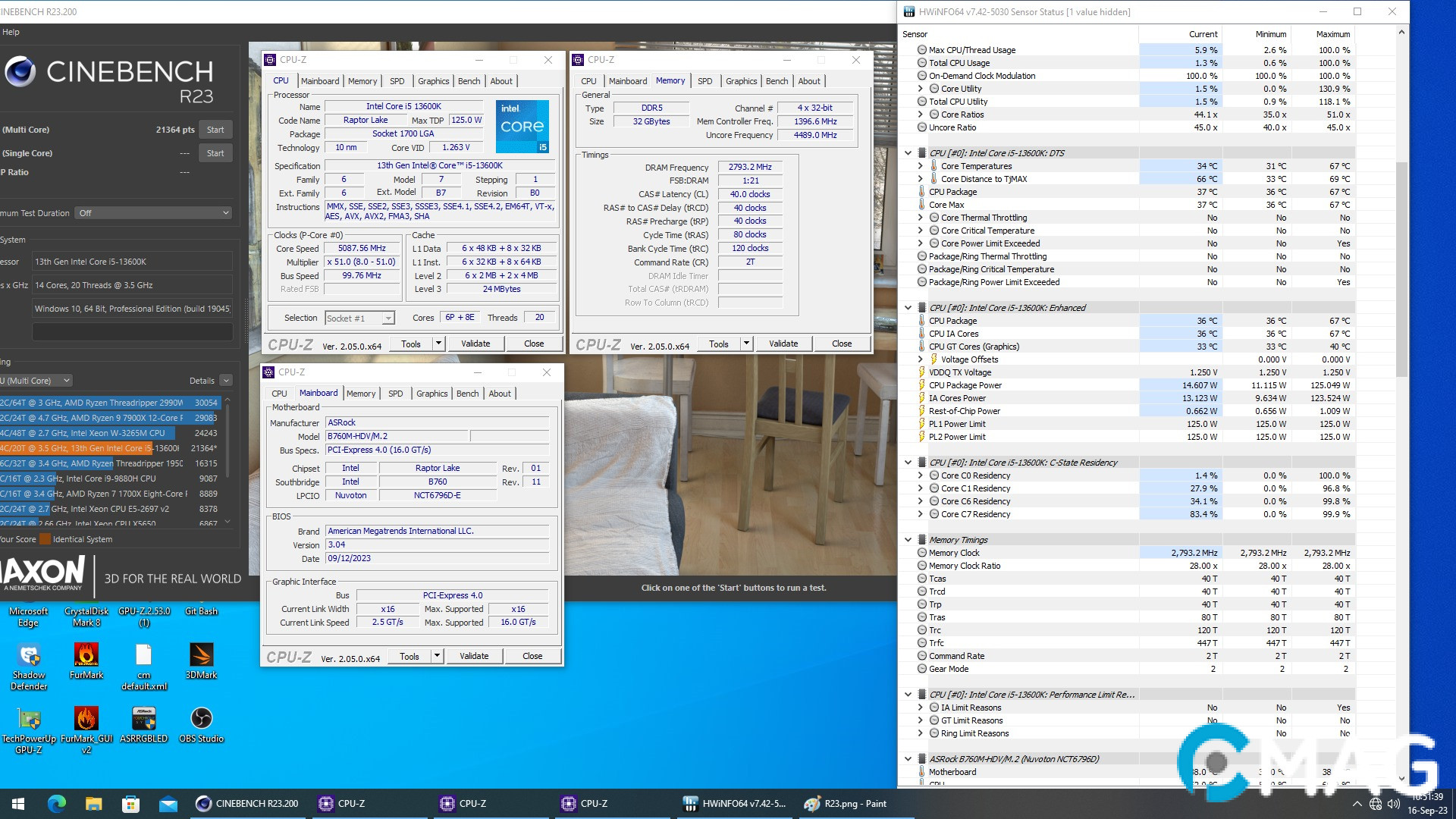1456x819 pixels.
Task: Collapse Memory Timings sensor group
Action: click(x=908, y=540)
